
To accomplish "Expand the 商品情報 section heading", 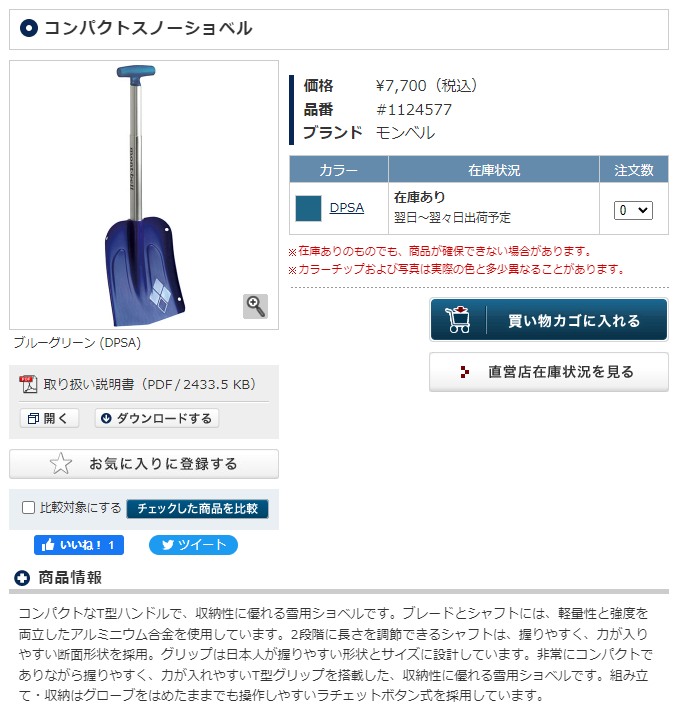I will pyautogui.click(x=70, y=578).
